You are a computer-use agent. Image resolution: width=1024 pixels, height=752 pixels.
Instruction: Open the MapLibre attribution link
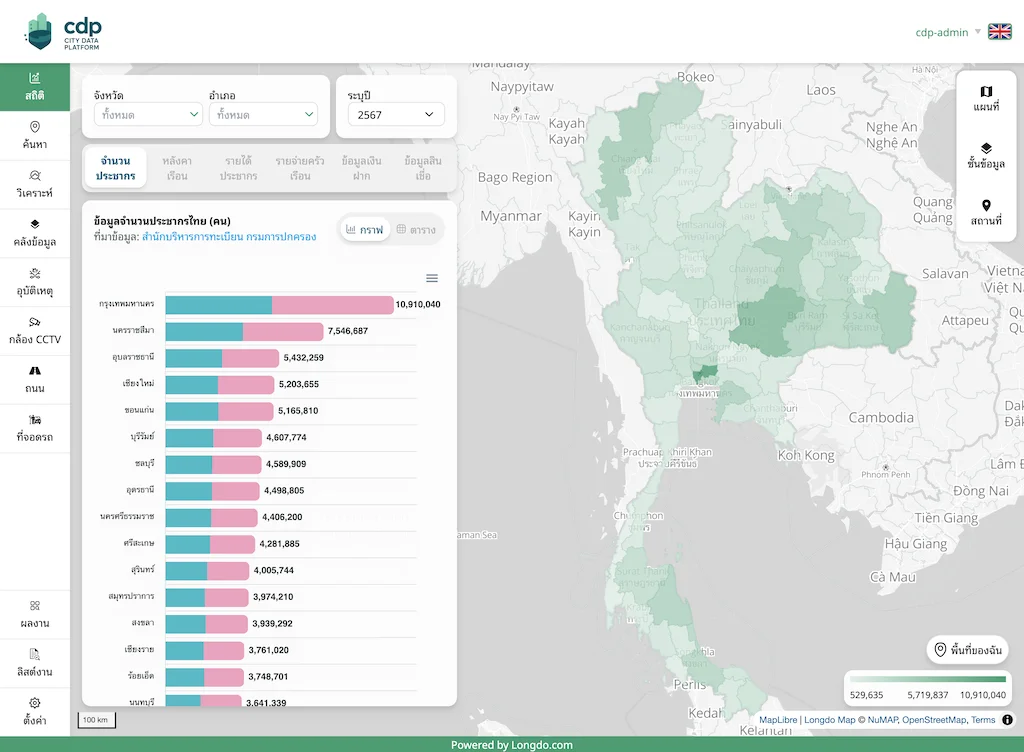click(778, 719)
